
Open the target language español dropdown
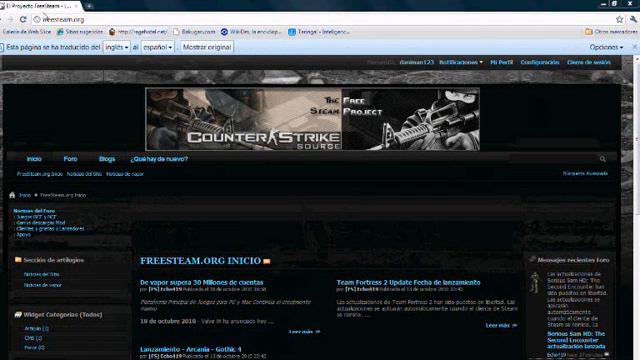(158, 47)
